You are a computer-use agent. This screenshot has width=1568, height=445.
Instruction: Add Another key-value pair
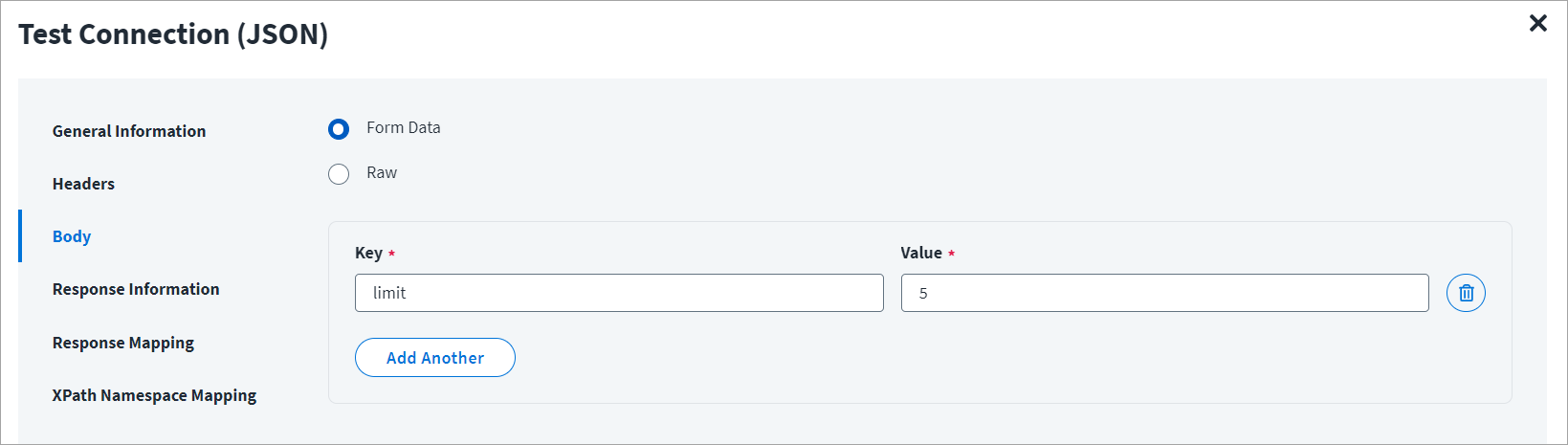(435, 357)
